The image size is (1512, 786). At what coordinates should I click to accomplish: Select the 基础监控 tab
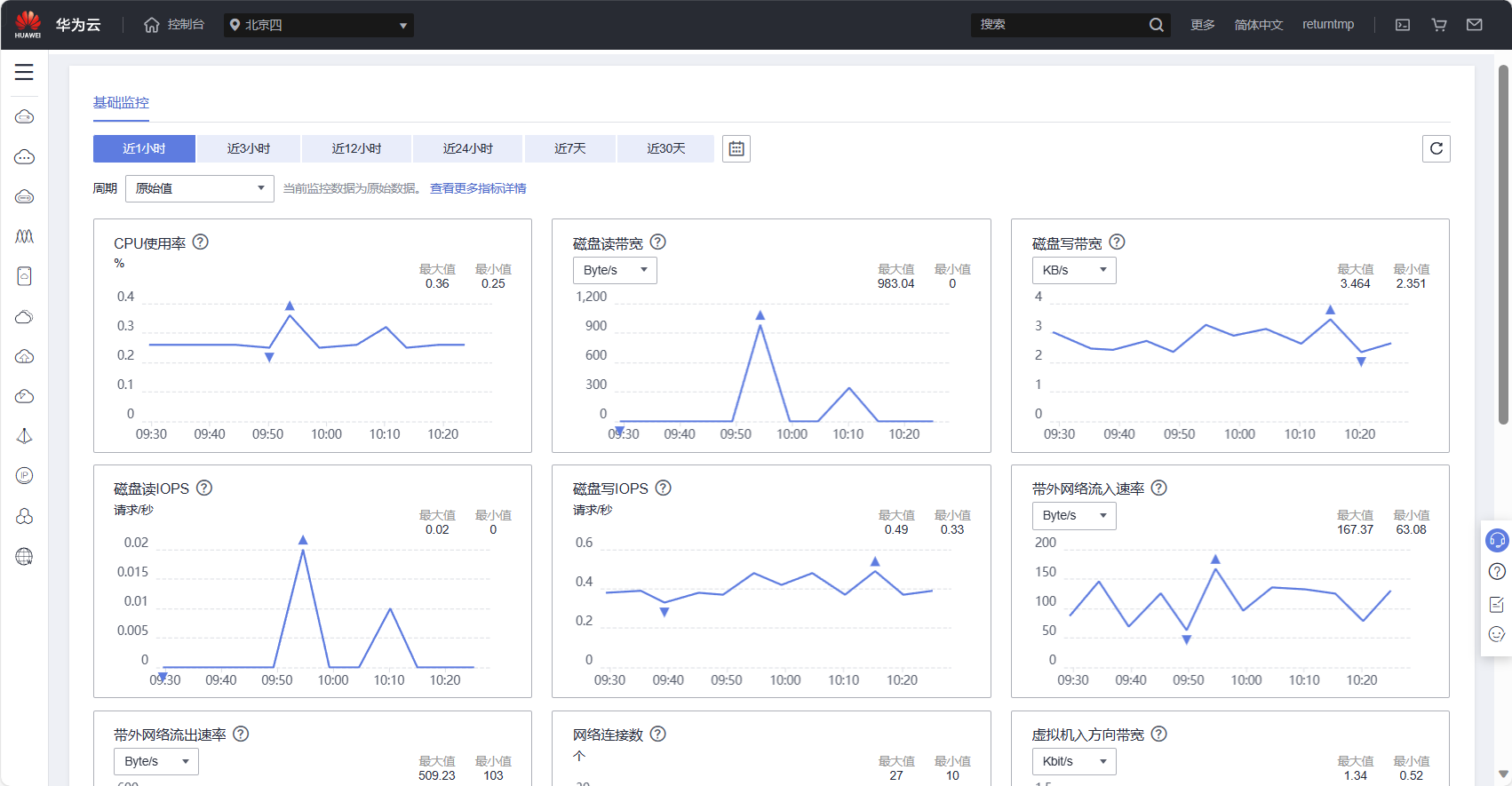121,103
